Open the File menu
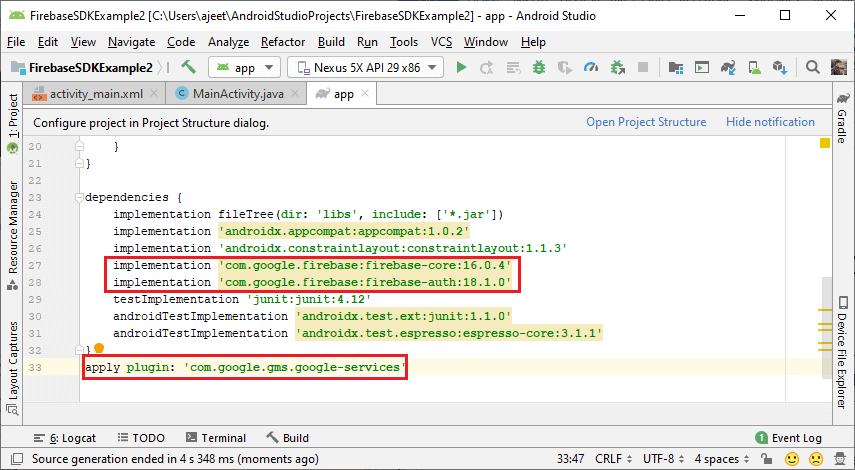 [x=16, y=42]
